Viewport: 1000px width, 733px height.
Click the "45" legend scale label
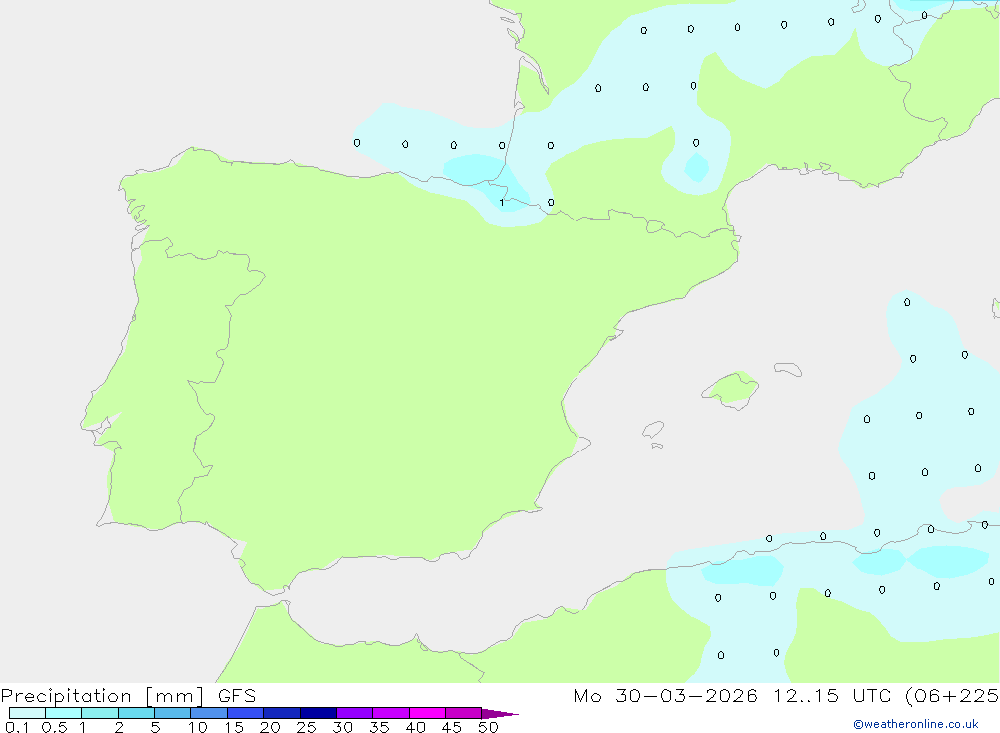point(452,727)
